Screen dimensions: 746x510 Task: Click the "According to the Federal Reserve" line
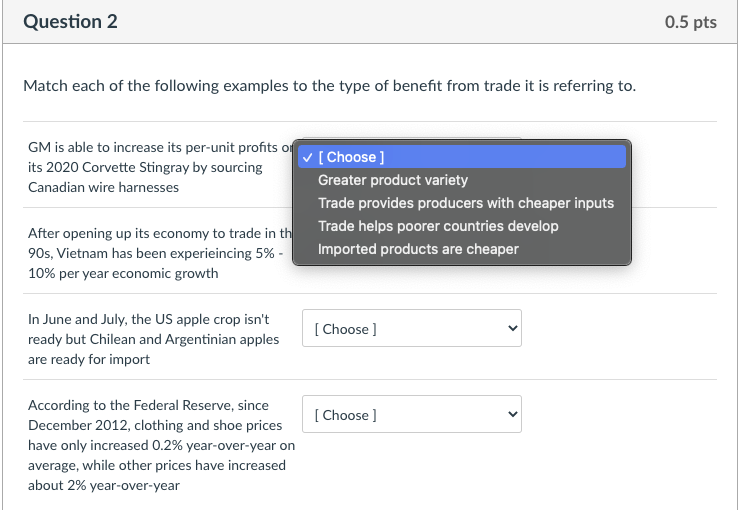(x=148, y=405)
